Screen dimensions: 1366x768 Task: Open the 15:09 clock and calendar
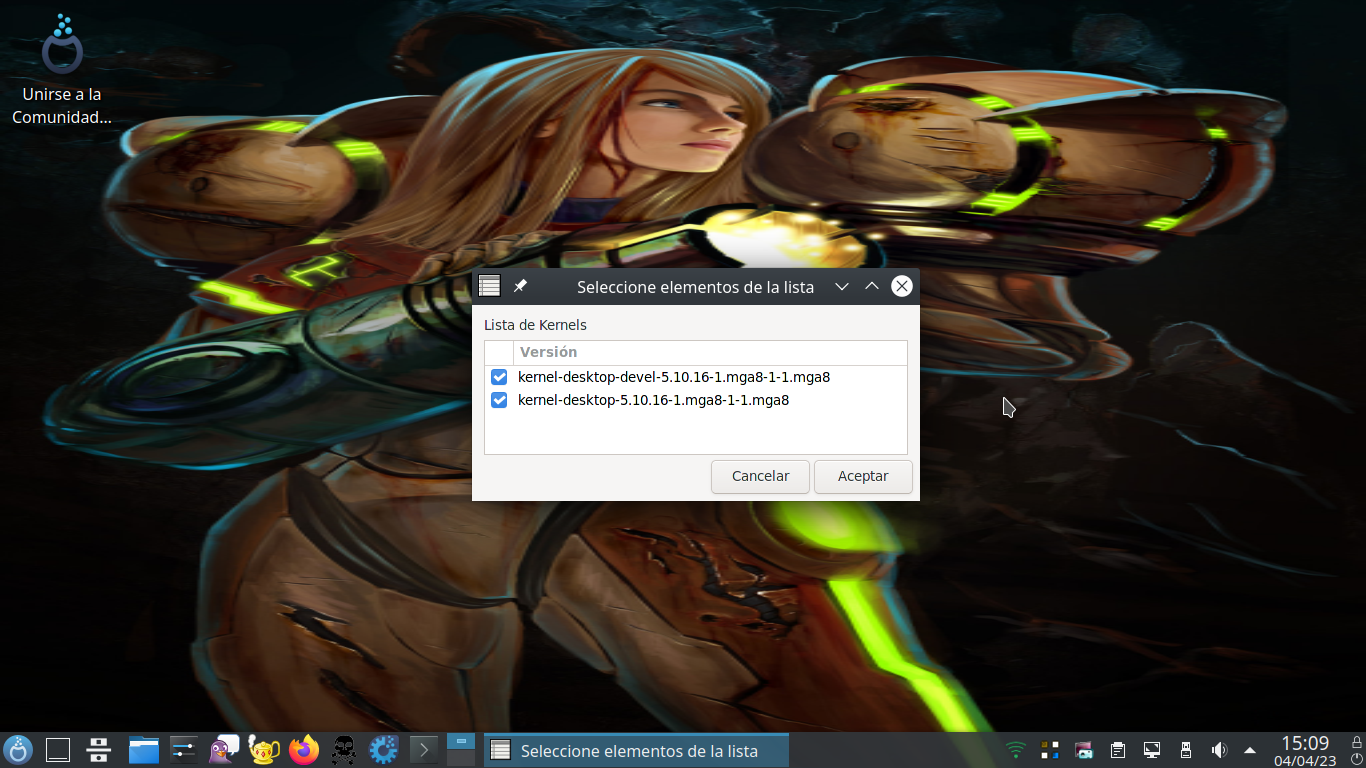(x=1305, y=750)
